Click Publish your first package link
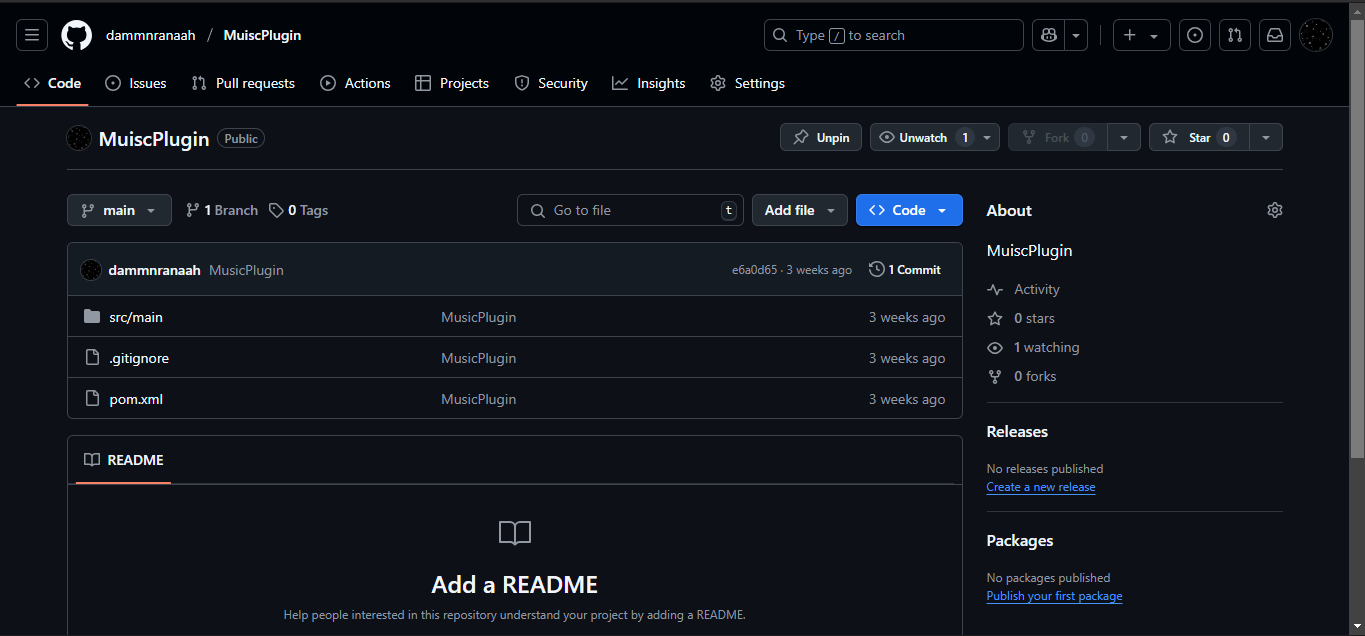1365x636 pixels. point(1054,596)
